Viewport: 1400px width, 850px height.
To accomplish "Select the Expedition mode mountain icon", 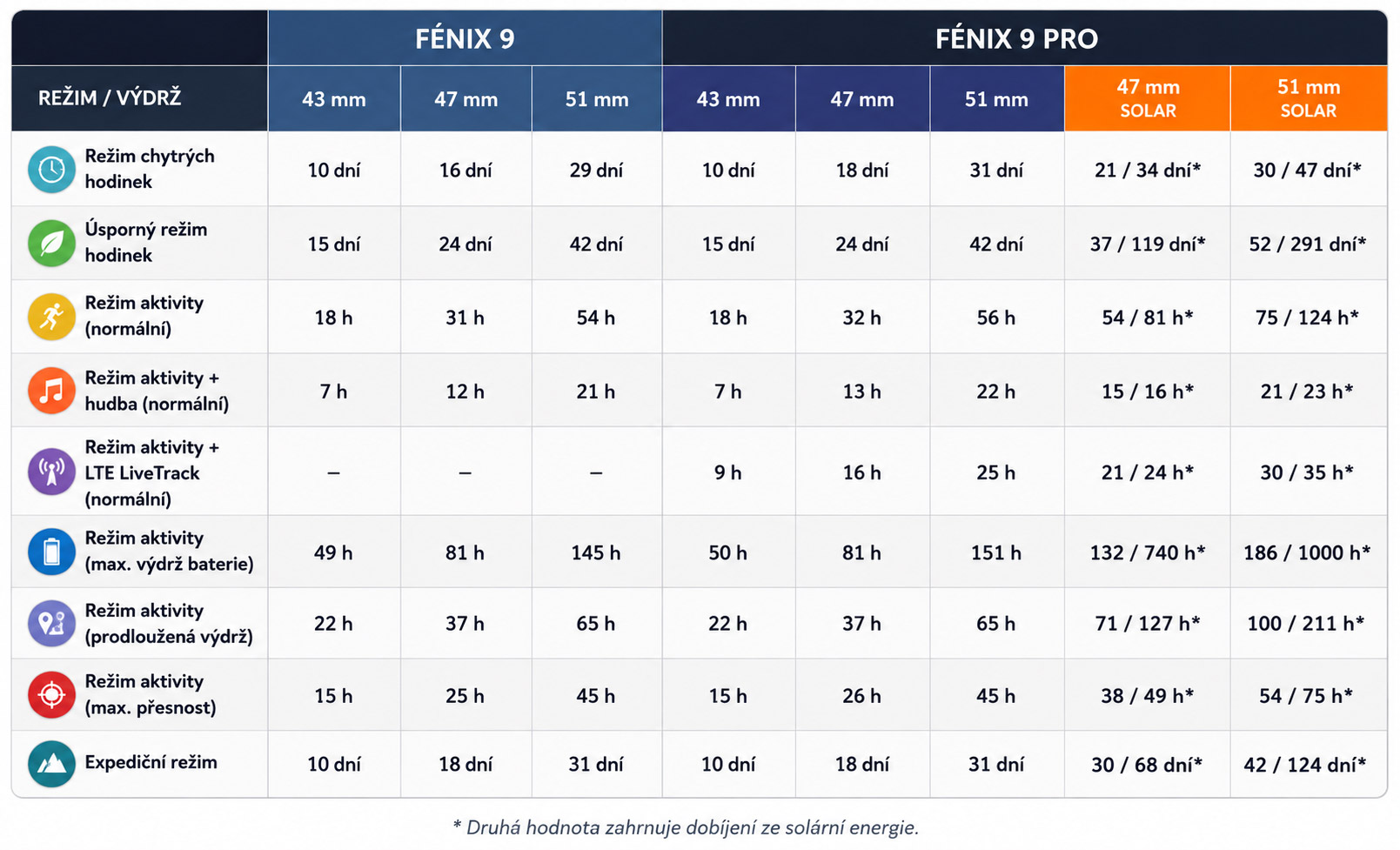I will point(51,764).
